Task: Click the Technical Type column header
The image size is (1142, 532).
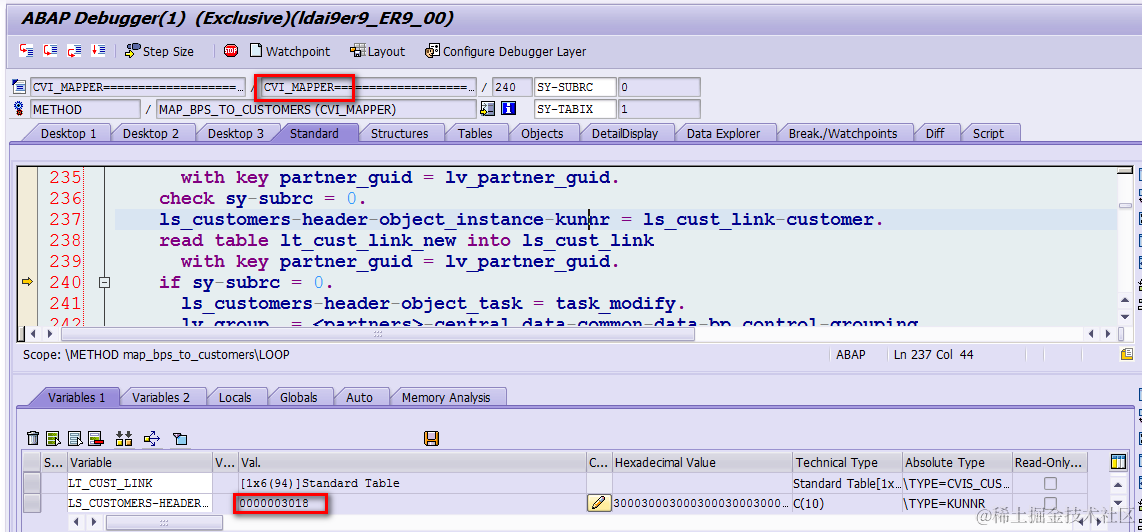Action: click(x=847, y=462)
